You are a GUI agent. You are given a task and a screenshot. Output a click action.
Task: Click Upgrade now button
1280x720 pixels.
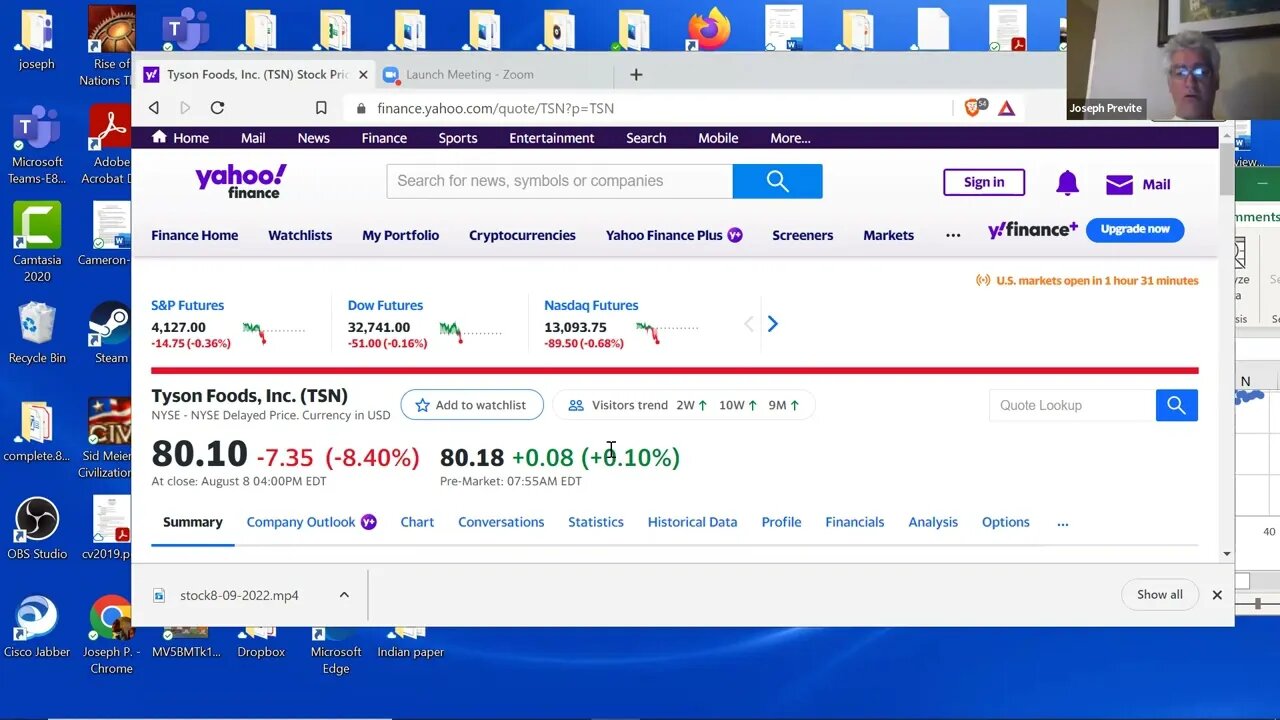[x=1135, y=229]
